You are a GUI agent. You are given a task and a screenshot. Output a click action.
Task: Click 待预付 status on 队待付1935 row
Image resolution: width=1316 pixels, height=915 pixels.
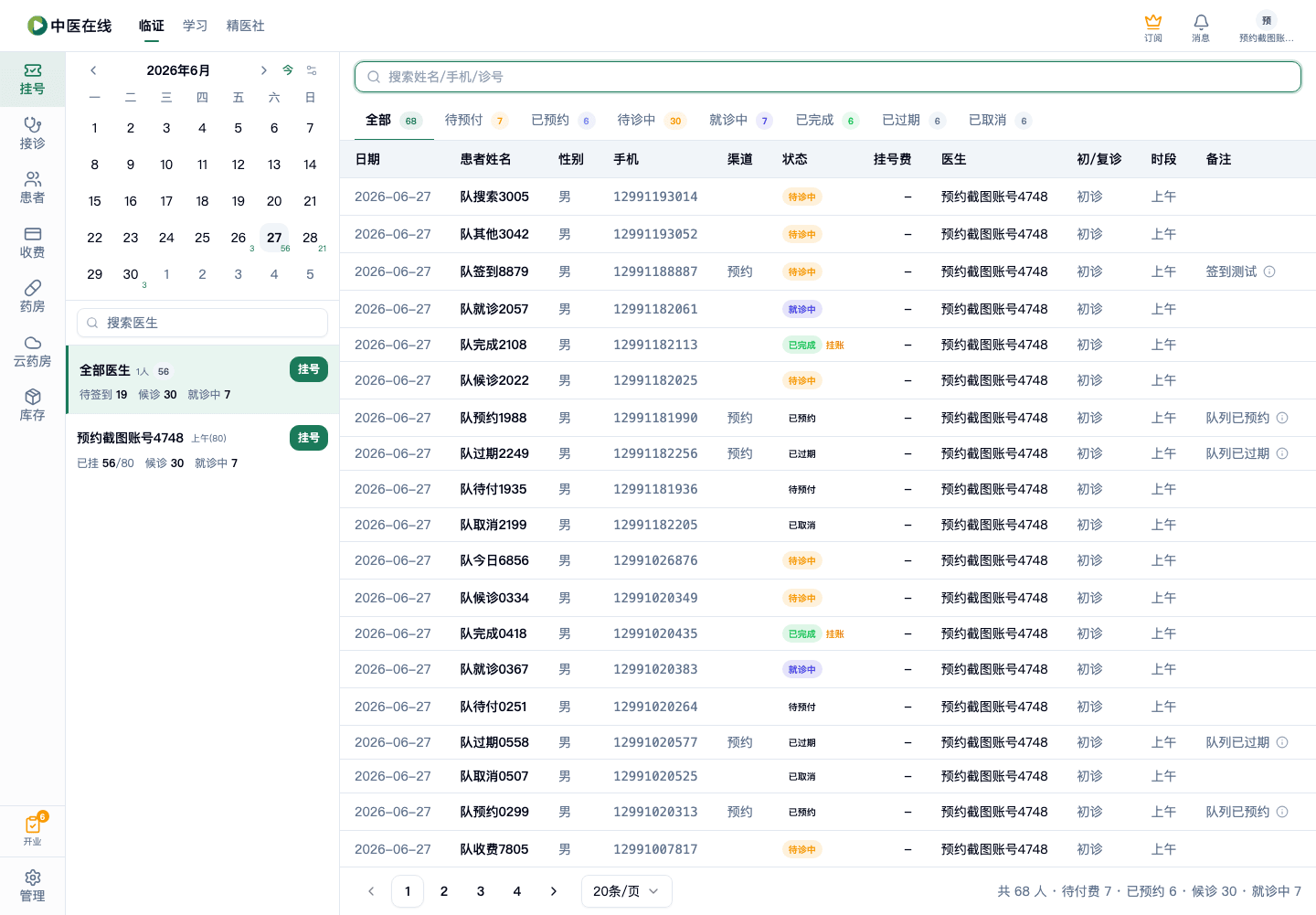(x=802, y=489)
